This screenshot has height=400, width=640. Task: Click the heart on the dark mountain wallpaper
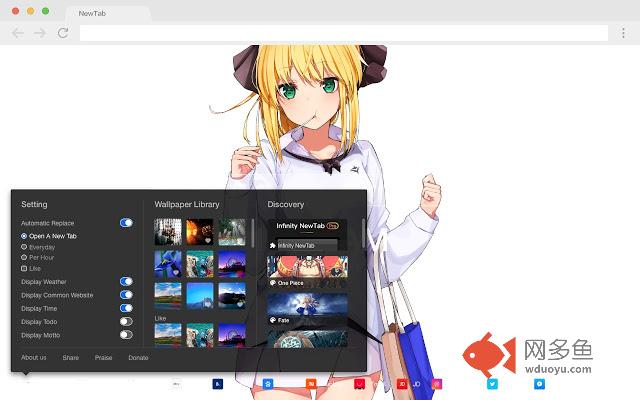pos(240,304)
